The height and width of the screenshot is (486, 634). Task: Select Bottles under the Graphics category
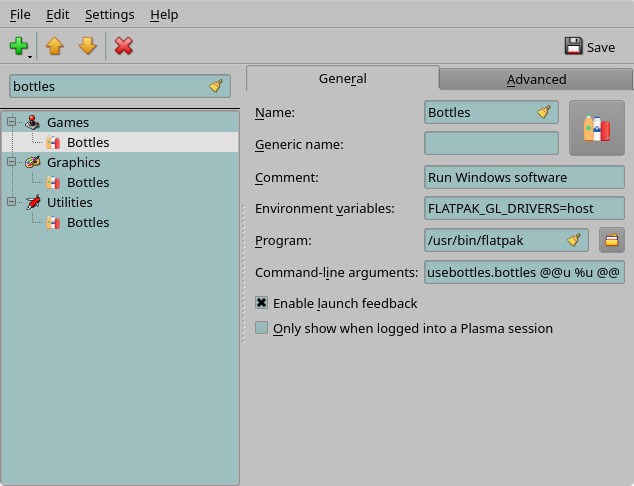click(x=88, y=182)
